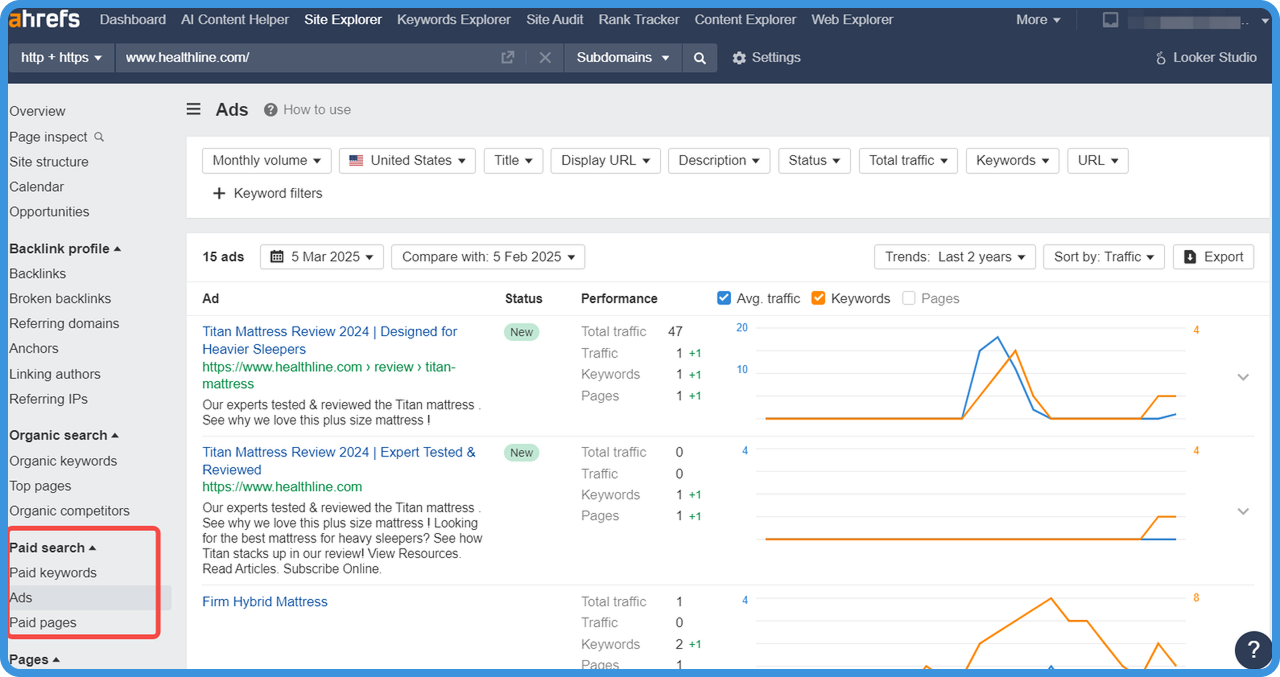Open Paid keywords report

[53, 573]
